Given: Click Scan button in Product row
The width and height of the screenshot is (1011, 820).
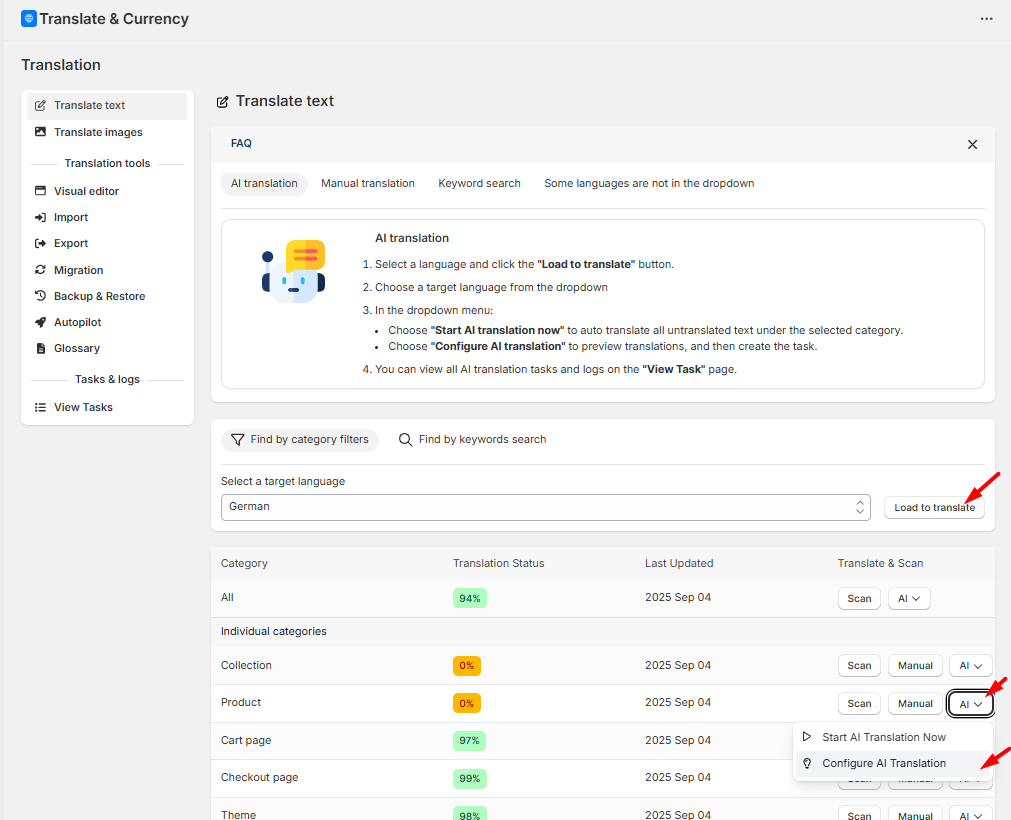Looking at the screenshot, I should pos(859,703).
